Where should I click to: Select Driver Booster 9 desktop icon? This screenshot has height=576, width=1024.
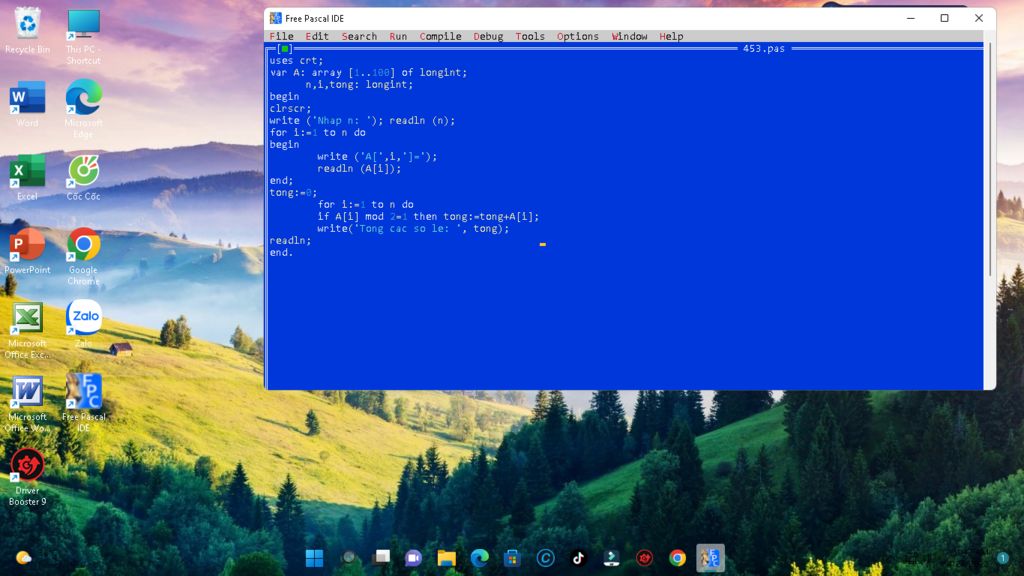(x=27, y=477)
